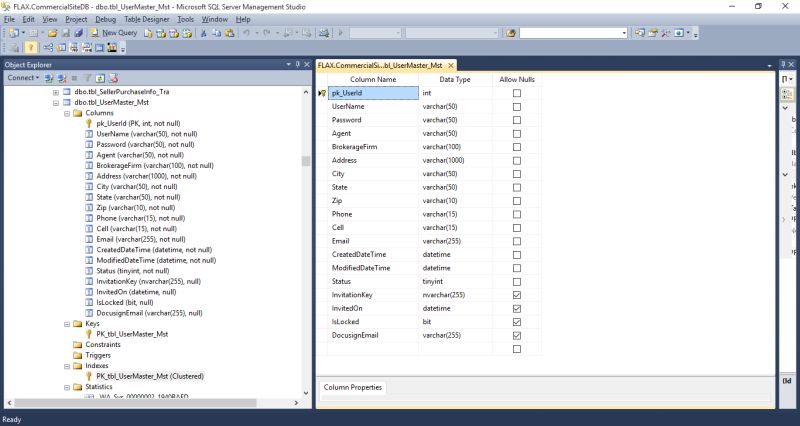Open the File menu
This screenshot has height=426, width=800.
9,19
